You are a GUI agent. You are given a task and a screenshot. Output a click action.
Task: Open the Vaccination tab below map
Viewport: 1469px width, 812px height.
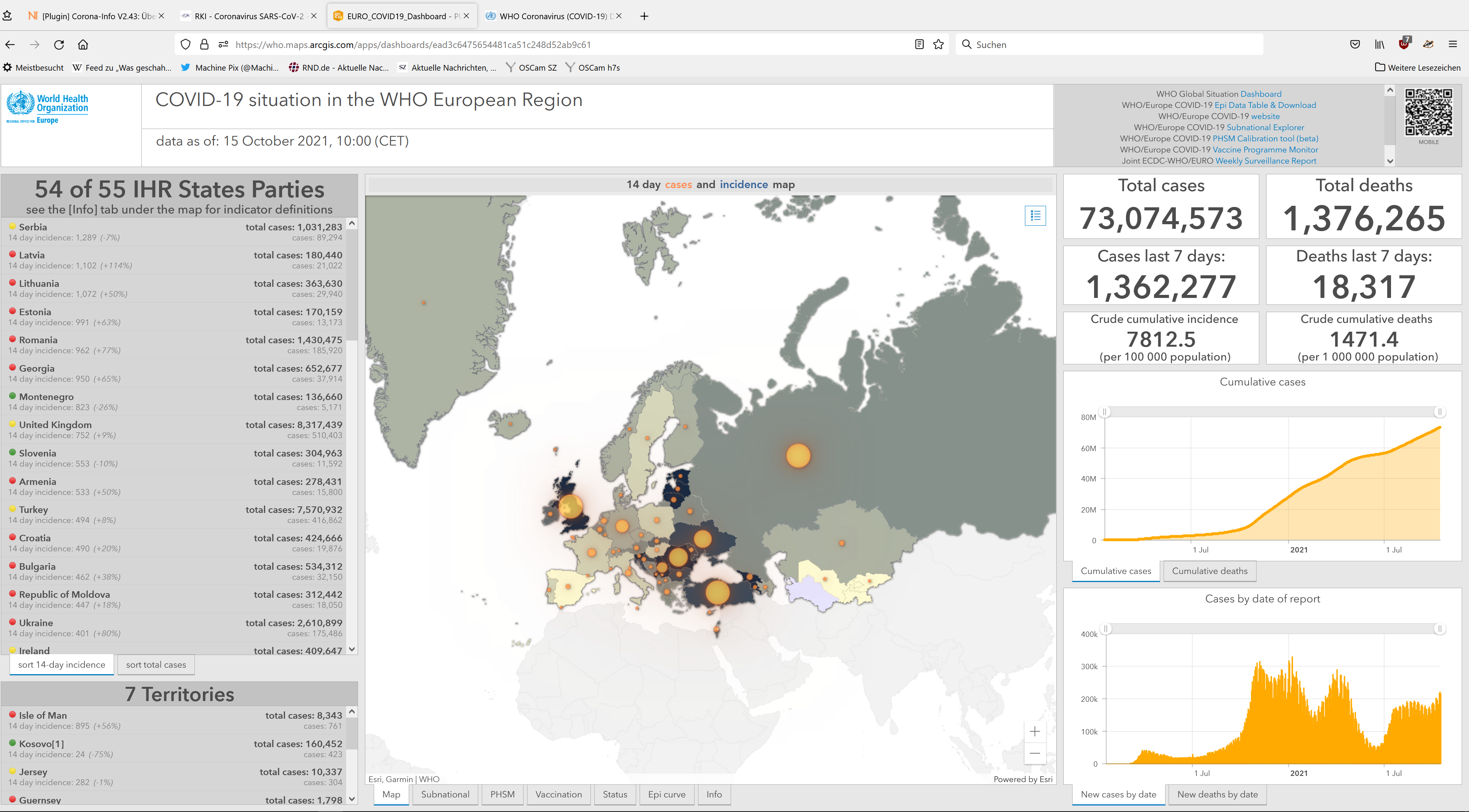point(558,794)
